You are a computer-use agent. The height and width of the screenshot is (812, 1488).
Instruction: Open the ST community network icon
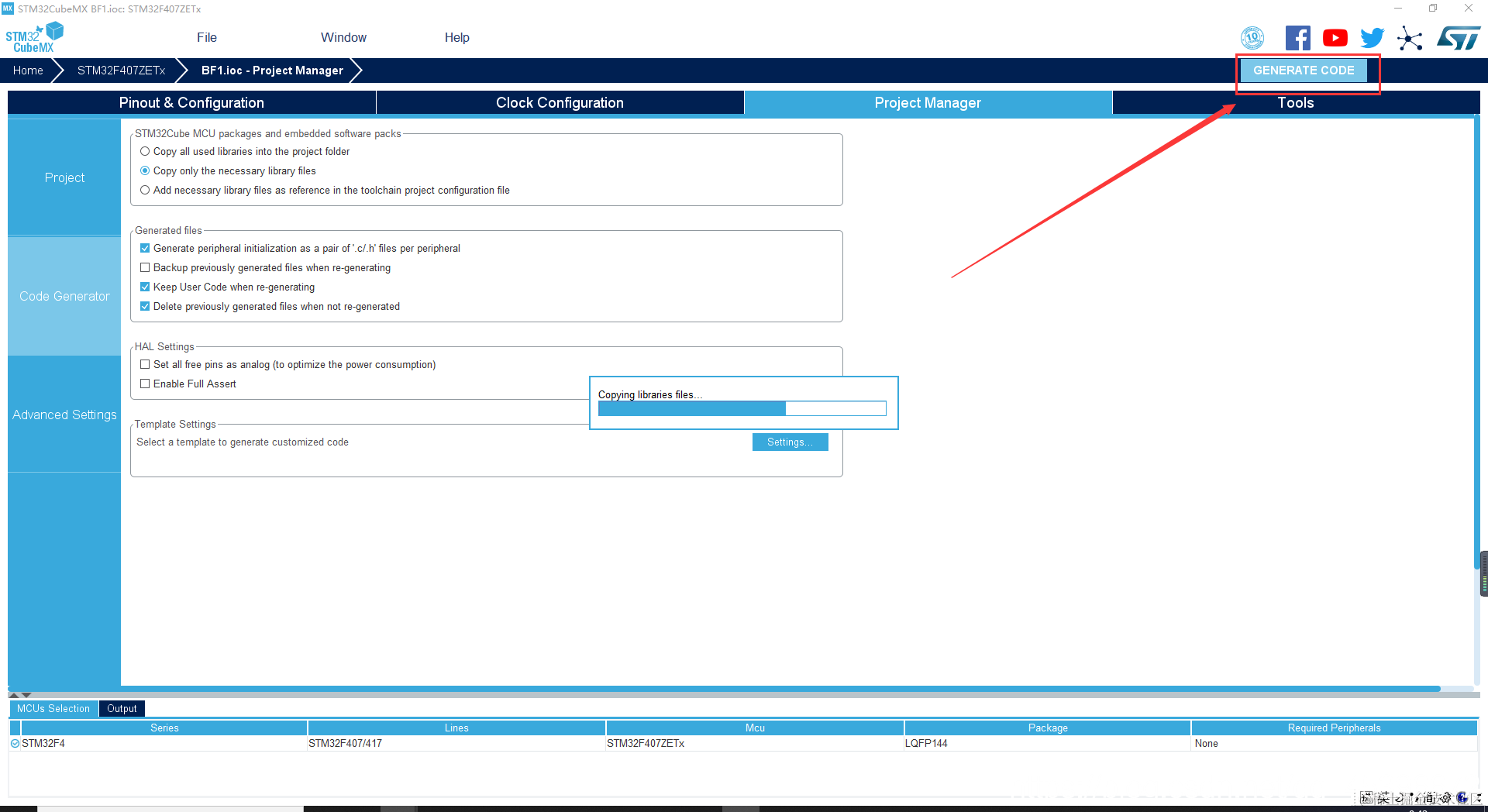(1410, 38)
